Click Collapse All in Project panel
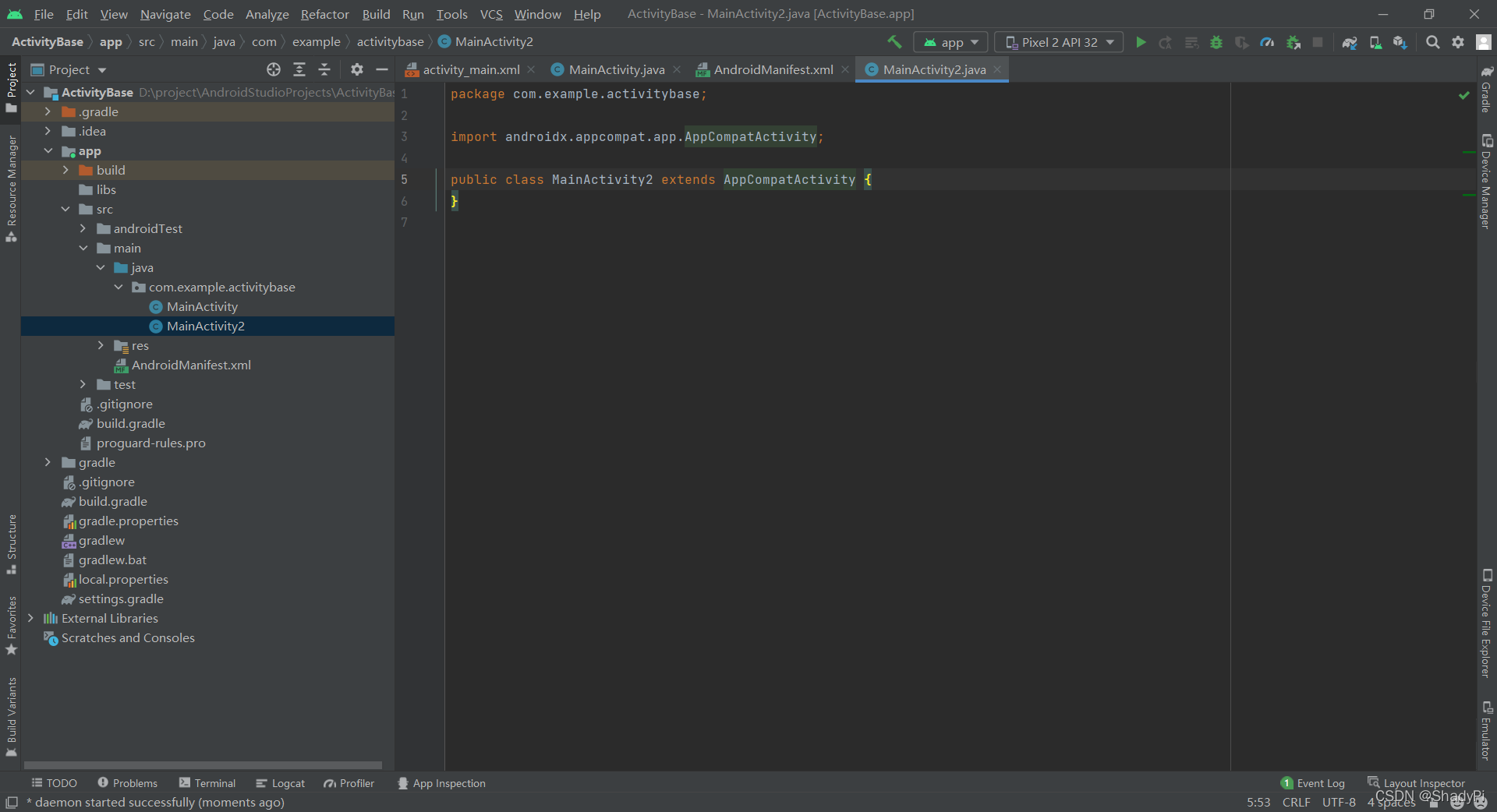This screenshot has height=812, width=1497. pos(324,69)
